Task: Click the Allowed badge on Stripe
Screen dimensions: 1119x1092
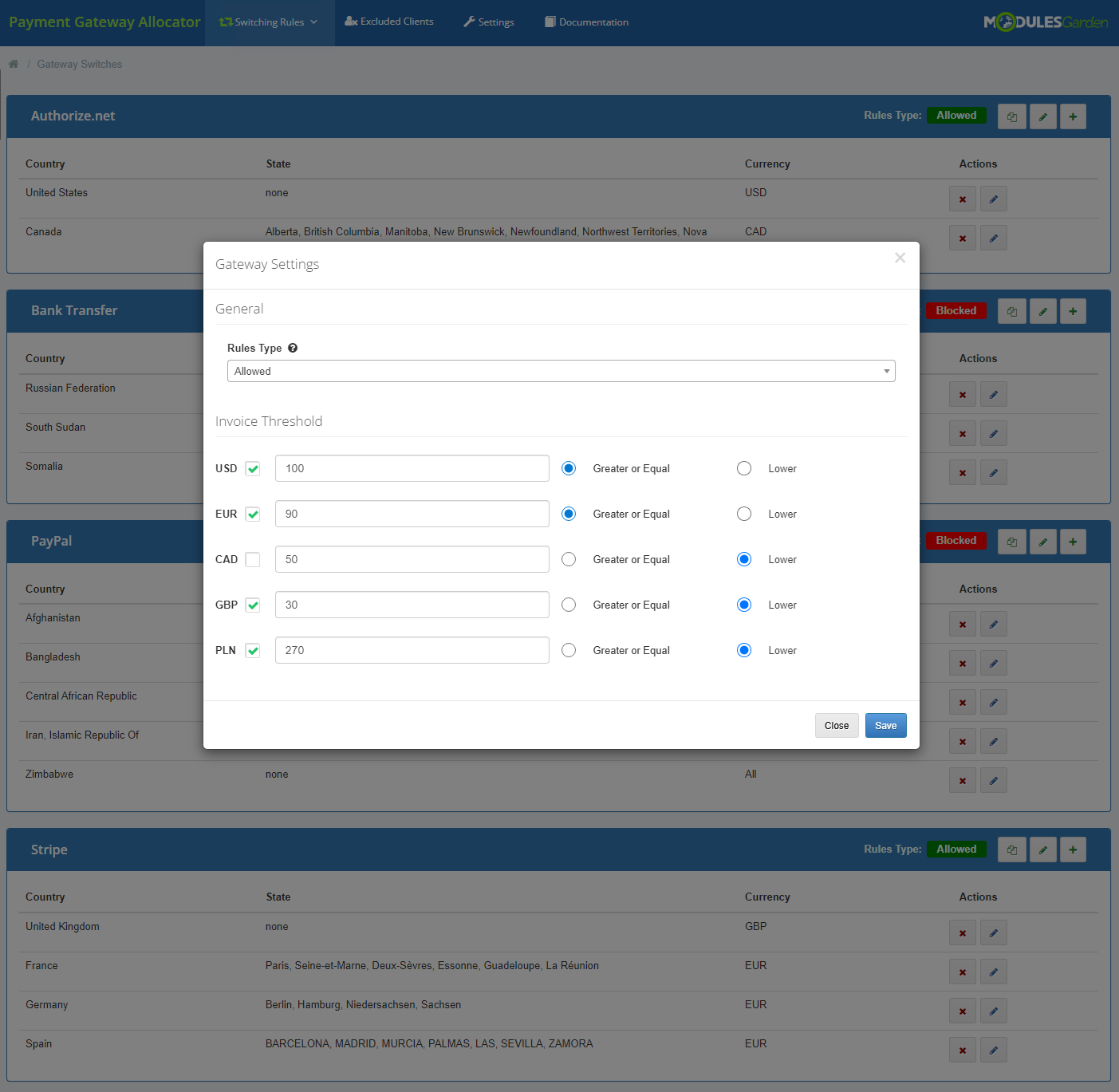Action: (x=956, y=849)
